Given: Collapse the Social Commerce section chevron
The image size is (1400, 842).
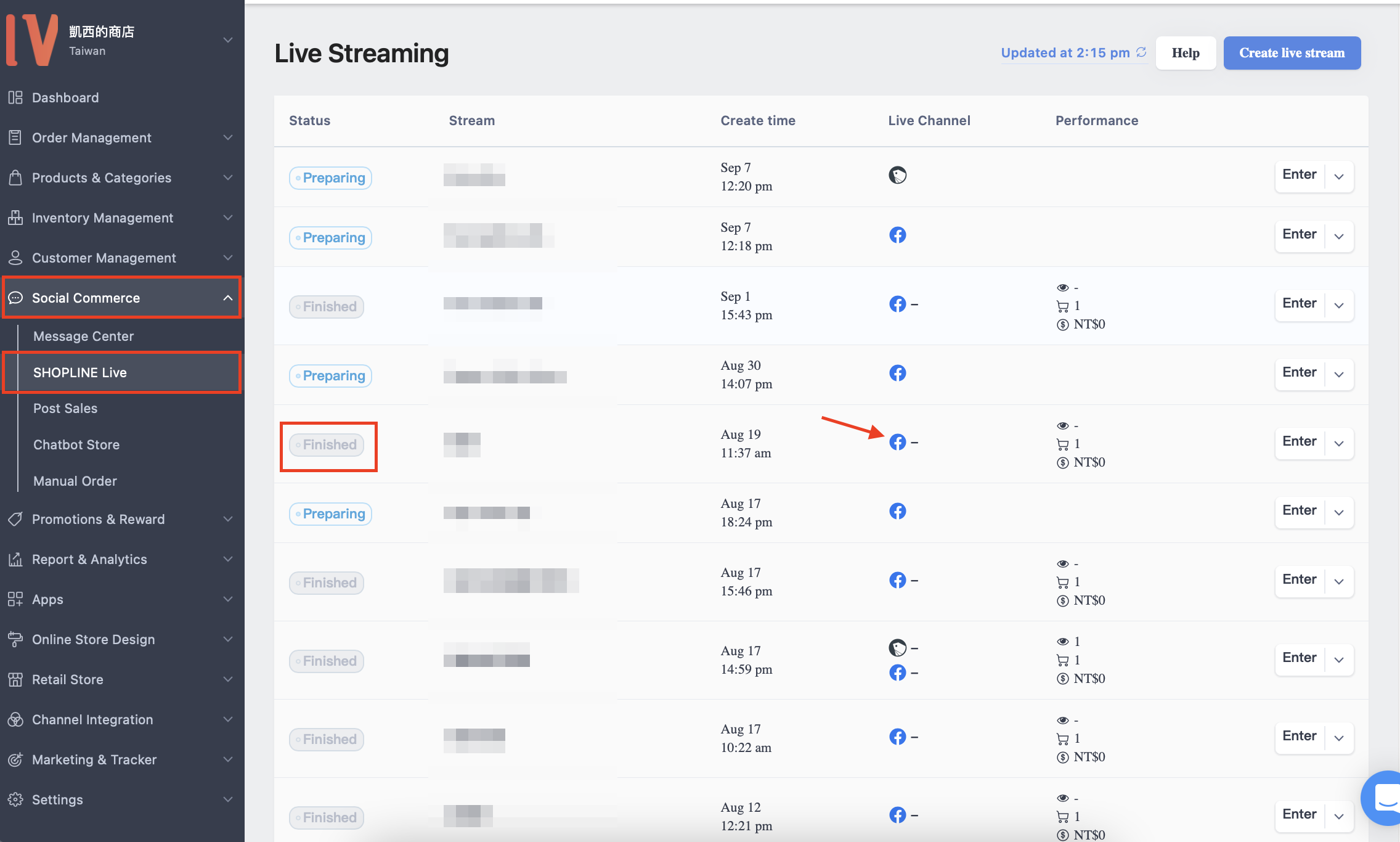Looking at the screenshot, I should (x=228, y=298).
